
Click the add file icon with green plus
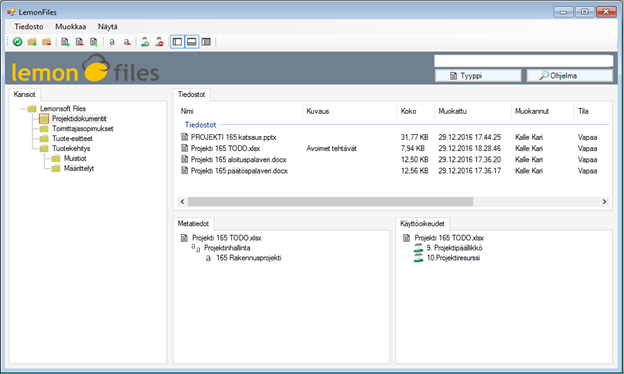(x=65, y=42)
